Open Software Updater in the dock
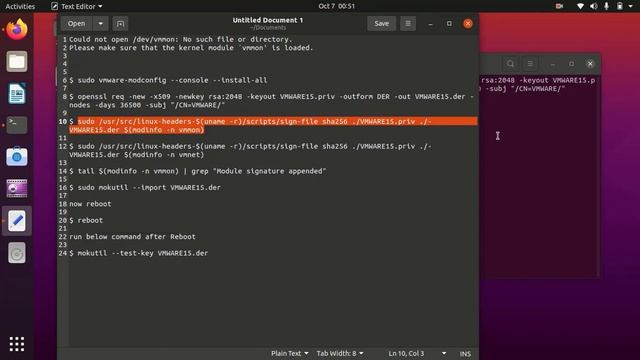 coord(17,253)
